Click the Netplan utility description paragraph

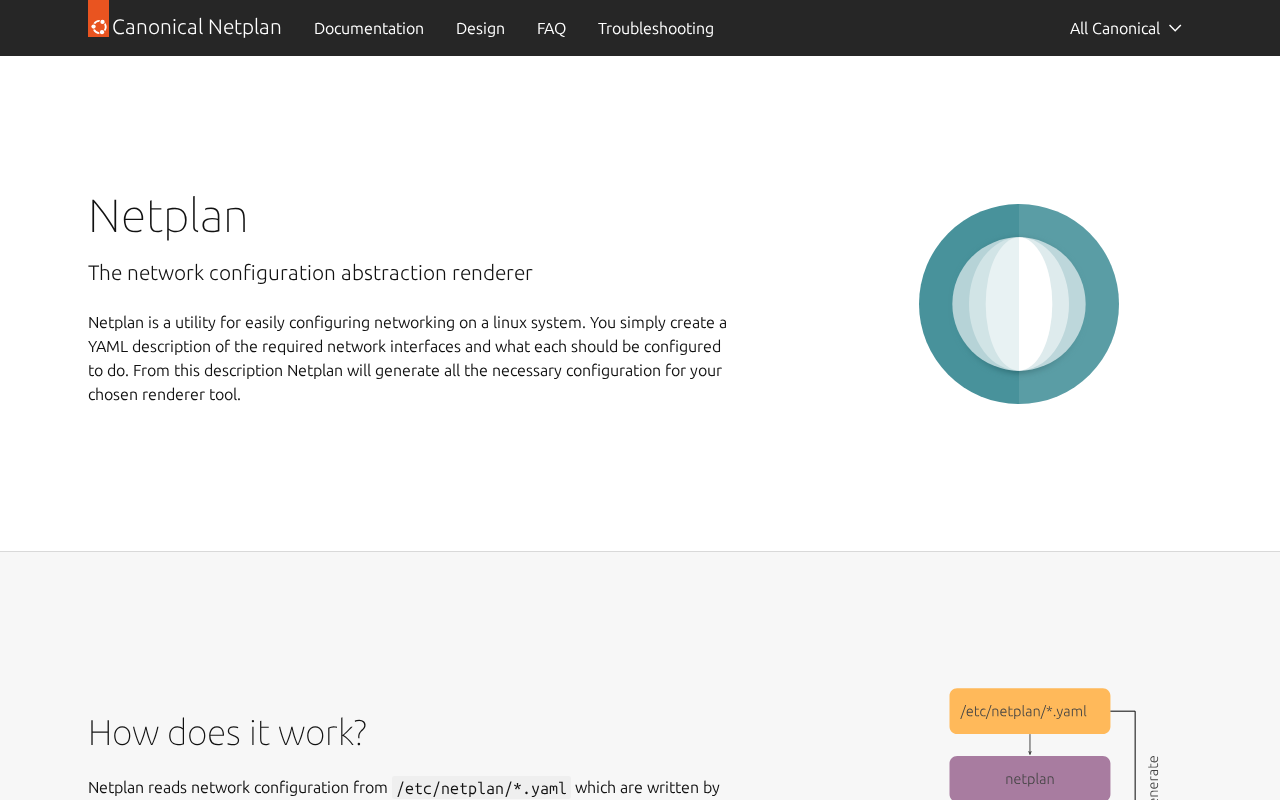(408, 358)
